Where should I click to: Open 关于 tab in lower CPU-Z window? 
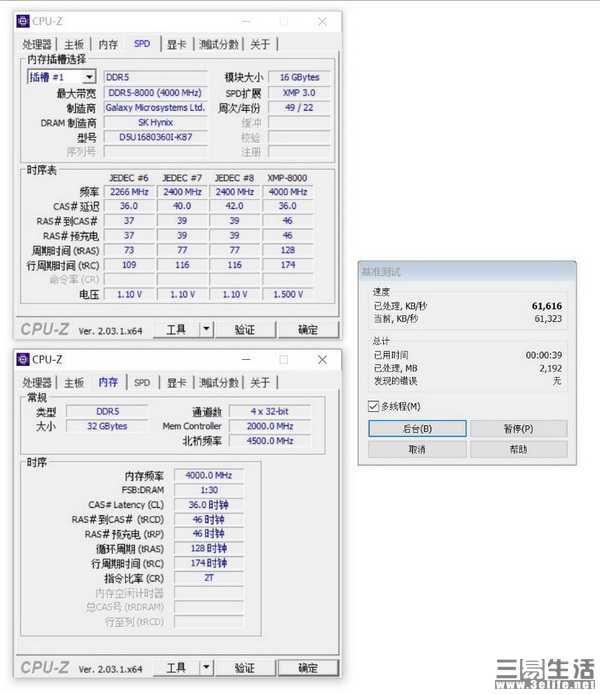point(260,382)
